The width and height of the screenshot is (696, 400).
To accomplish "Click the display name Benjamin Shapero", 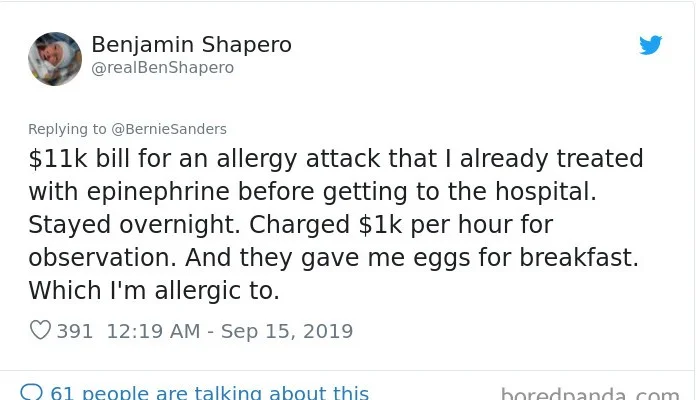I will [191, 45].
